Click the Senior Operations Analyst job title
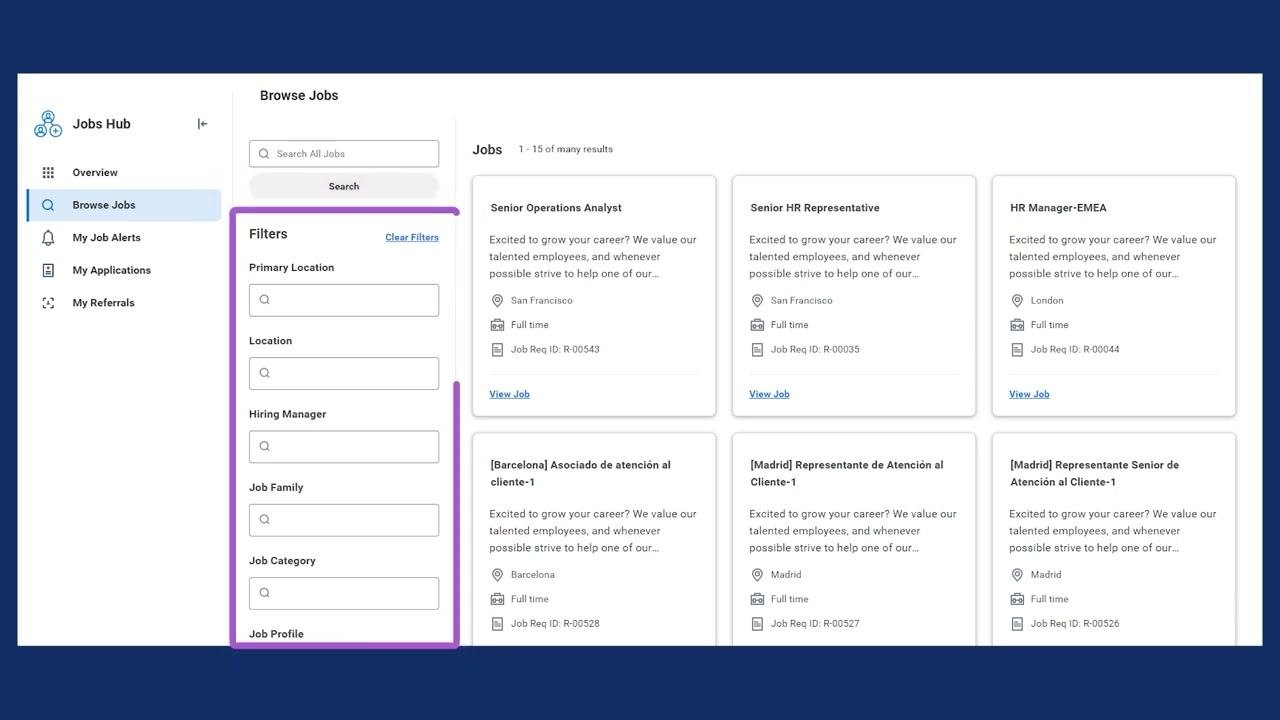 tap(556, 208)
